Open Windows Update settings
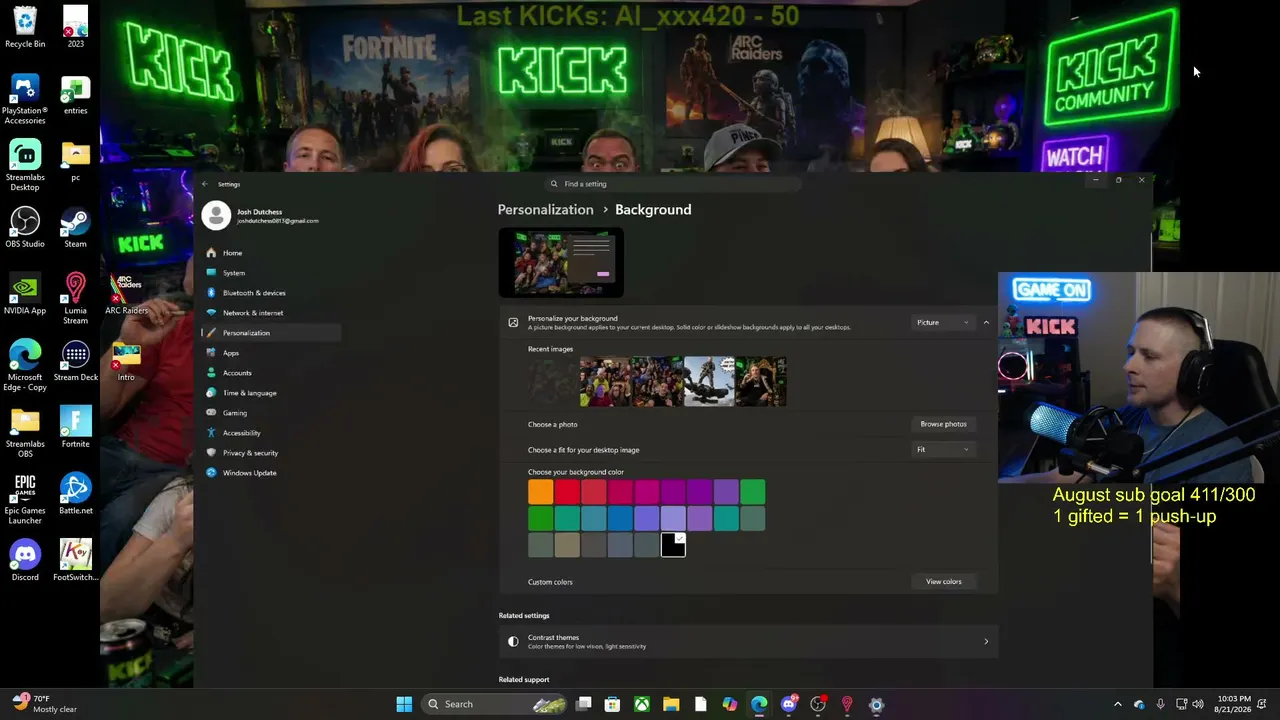This screenshot has height=720, width=1280. click(271, 473)
